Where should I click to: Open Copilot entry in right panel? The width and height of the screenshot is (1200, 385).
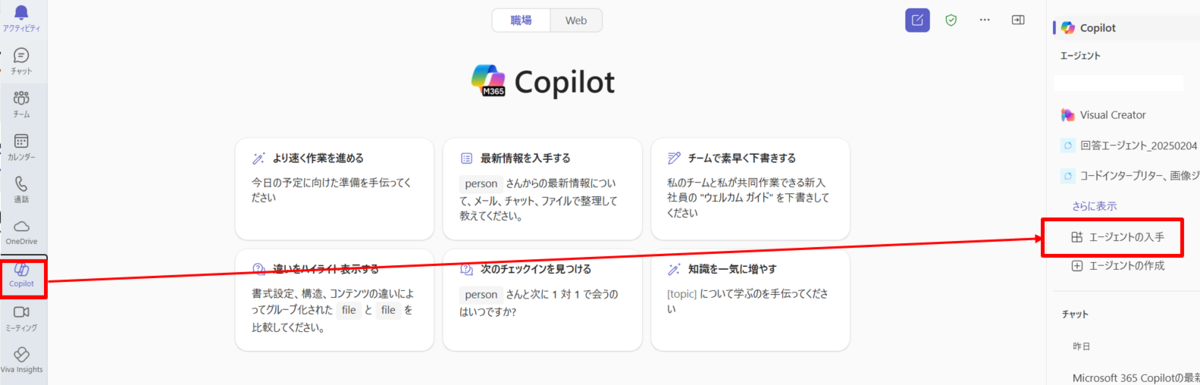pos(1125,28)
